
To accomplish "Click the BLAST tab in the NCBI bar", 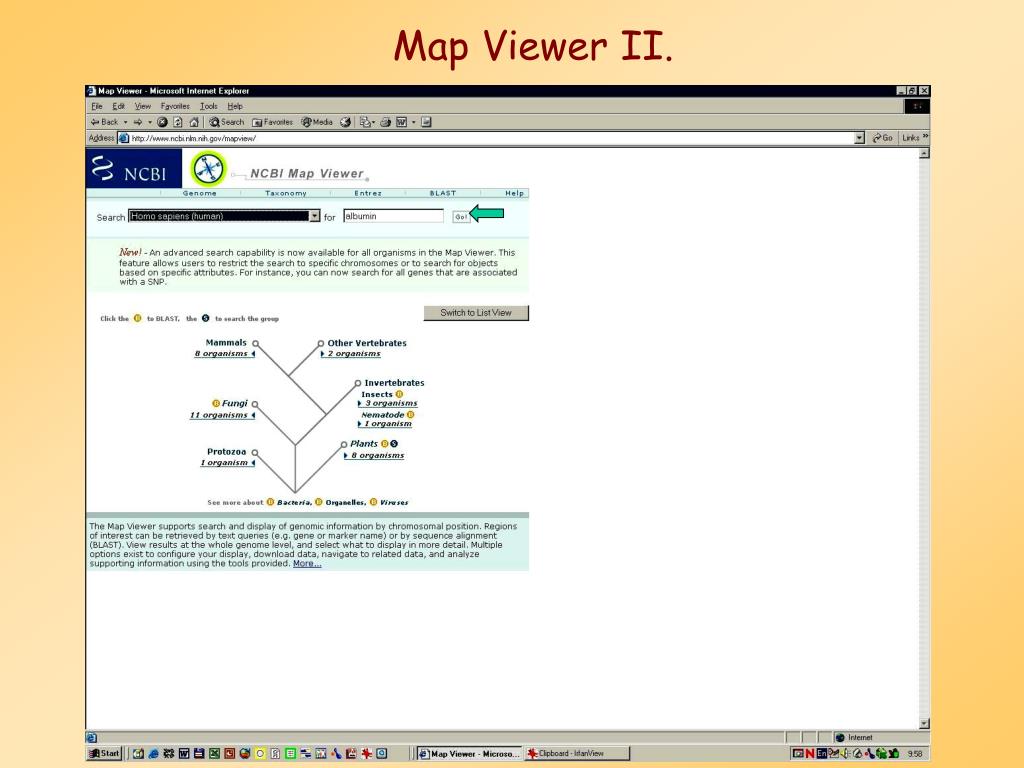I will pos(443,193).
